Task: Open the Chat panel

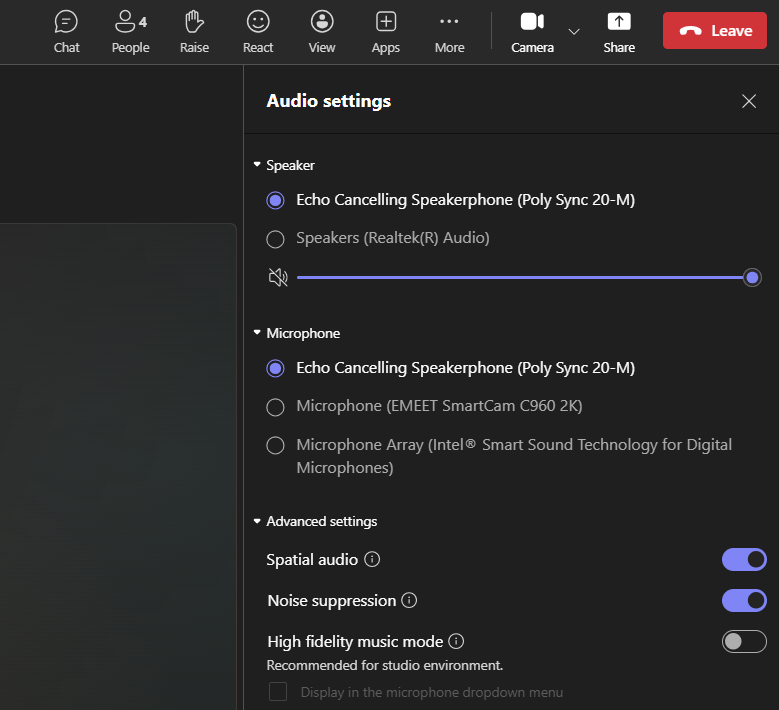Action: (x=66, y=32)
